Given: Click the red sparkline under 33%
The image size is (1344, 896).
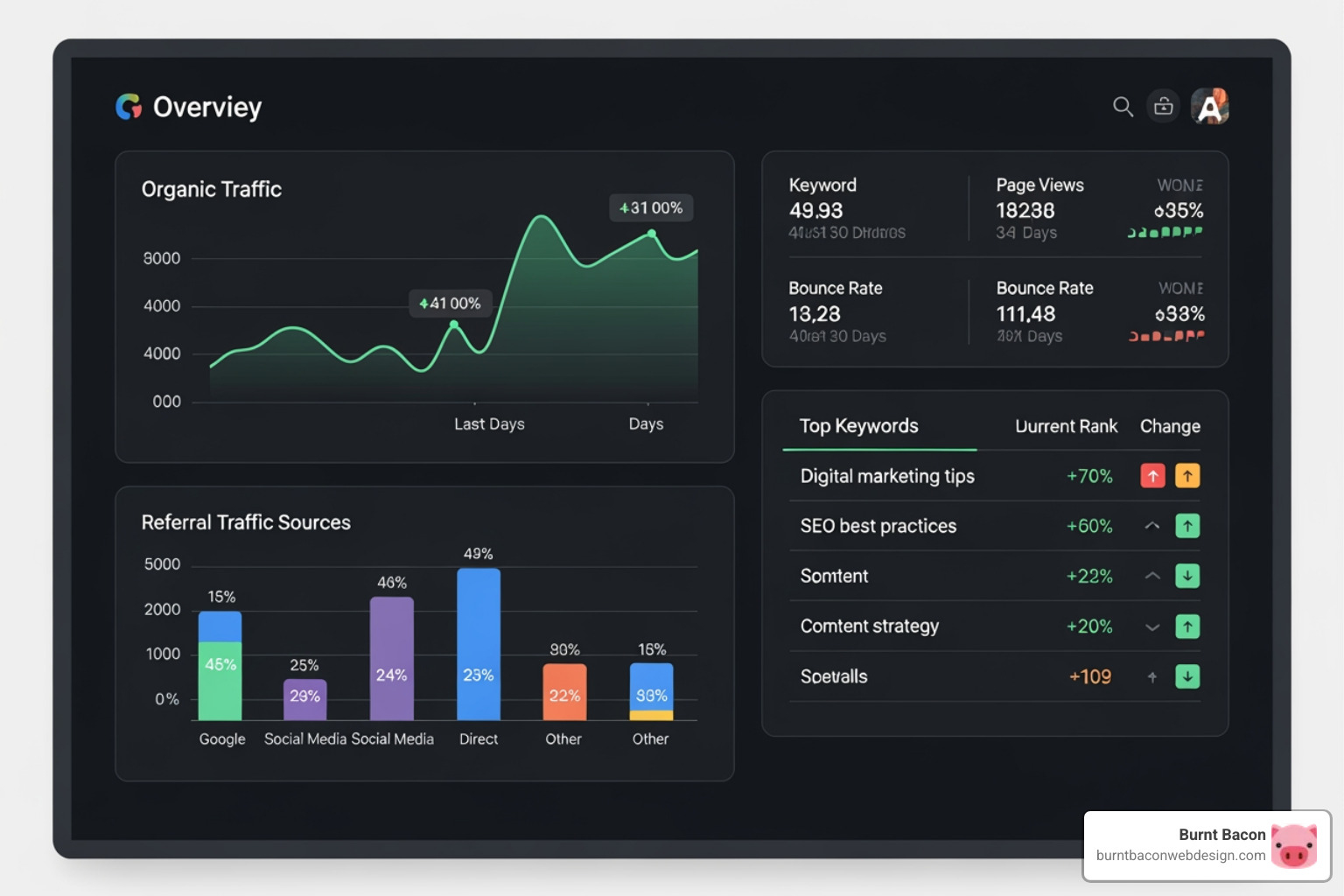Looking at the screenshot, I should (1166, 335).
